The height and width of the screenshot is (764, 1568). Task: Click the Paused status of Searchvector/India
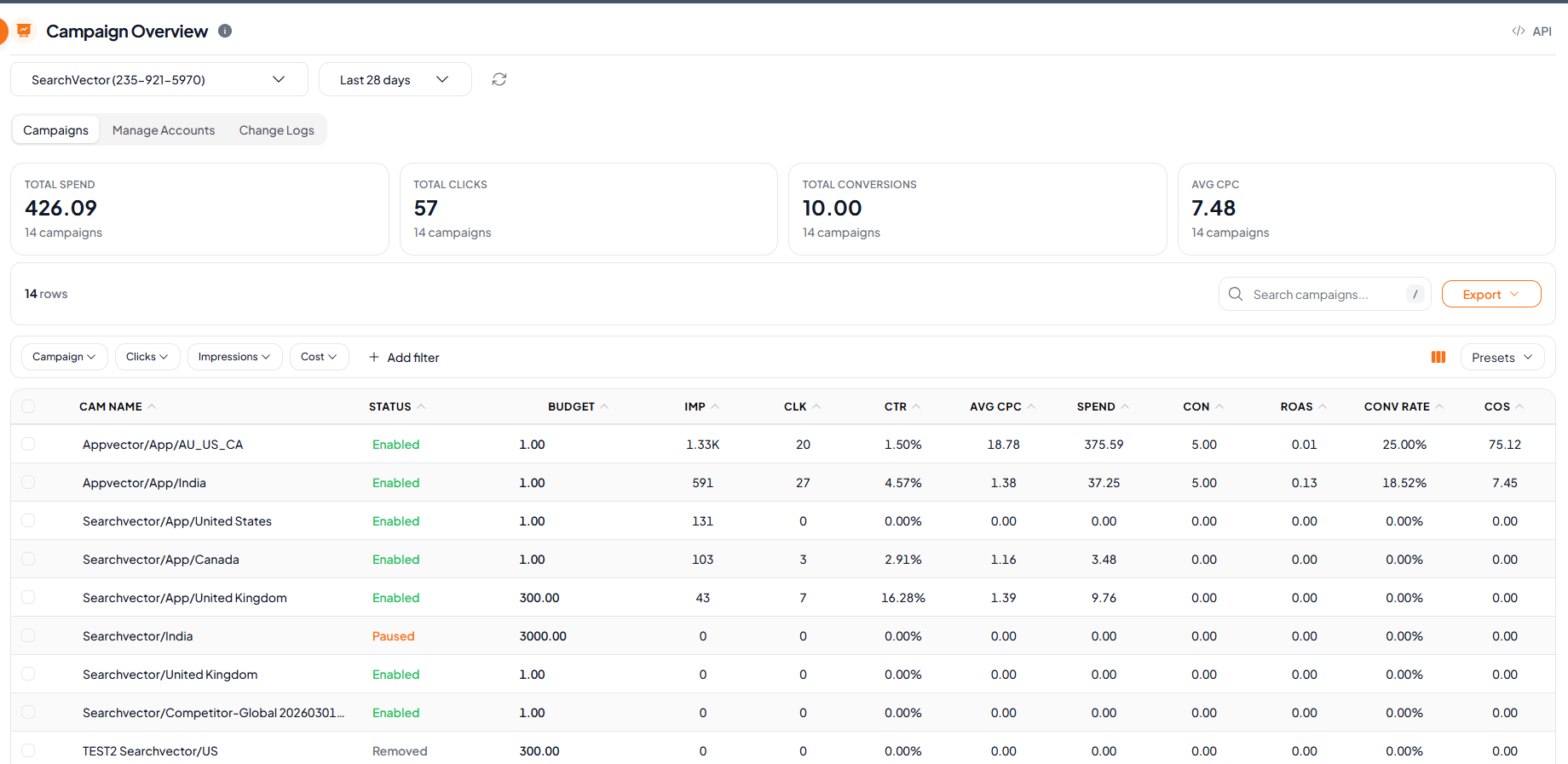[393, 635]
